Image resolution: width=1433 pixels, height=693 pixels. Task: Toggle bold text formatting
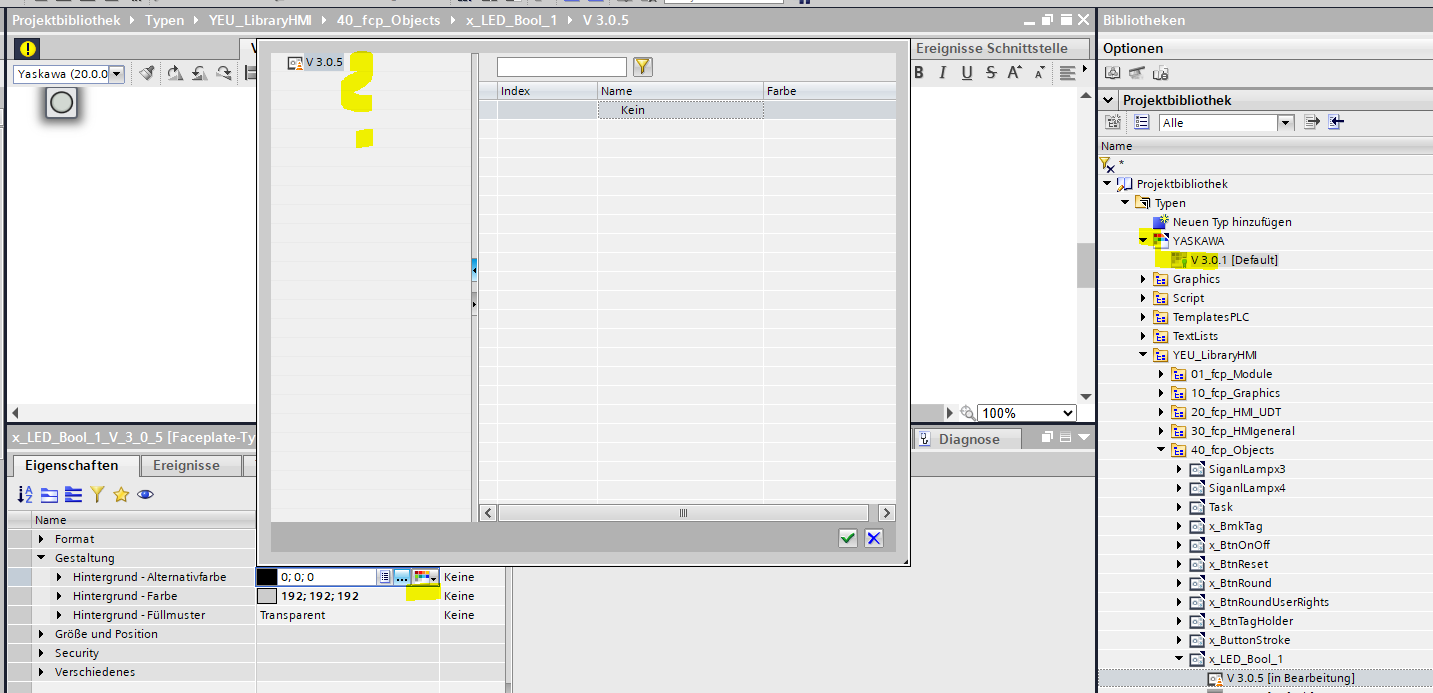[919, 72]
